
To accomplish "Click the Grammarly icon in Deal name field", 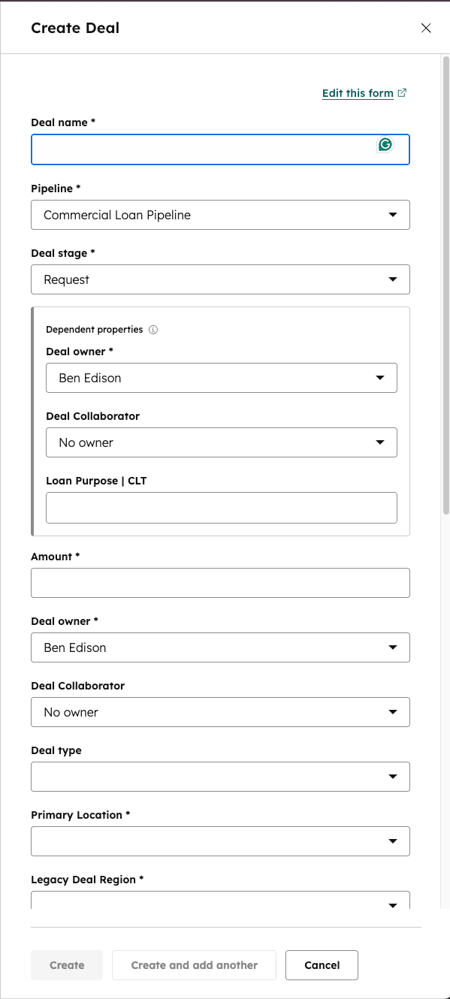I will (384, 145).
